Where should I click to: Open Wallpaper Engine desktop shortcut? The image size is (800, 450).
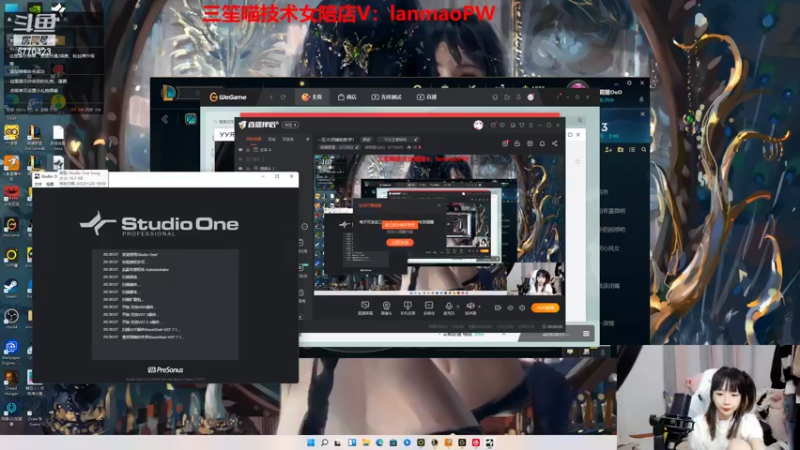[11, 352]
